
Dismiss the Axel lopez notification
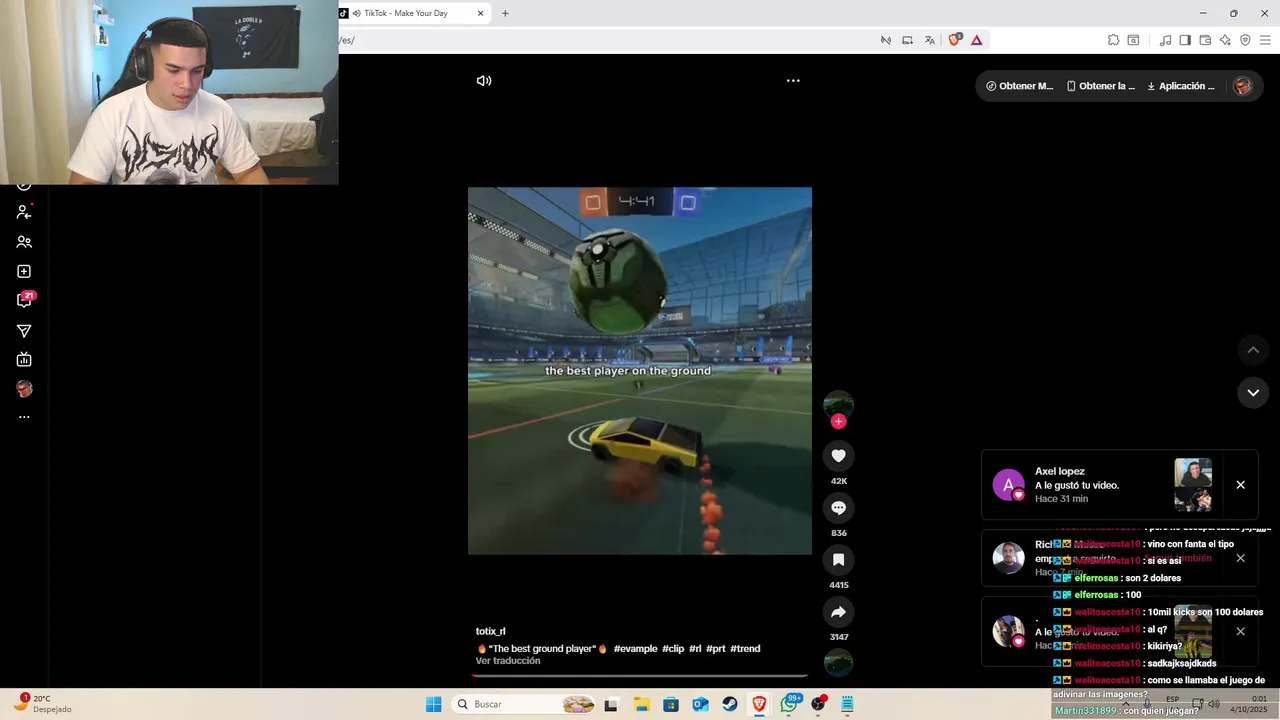point(1240,485)
